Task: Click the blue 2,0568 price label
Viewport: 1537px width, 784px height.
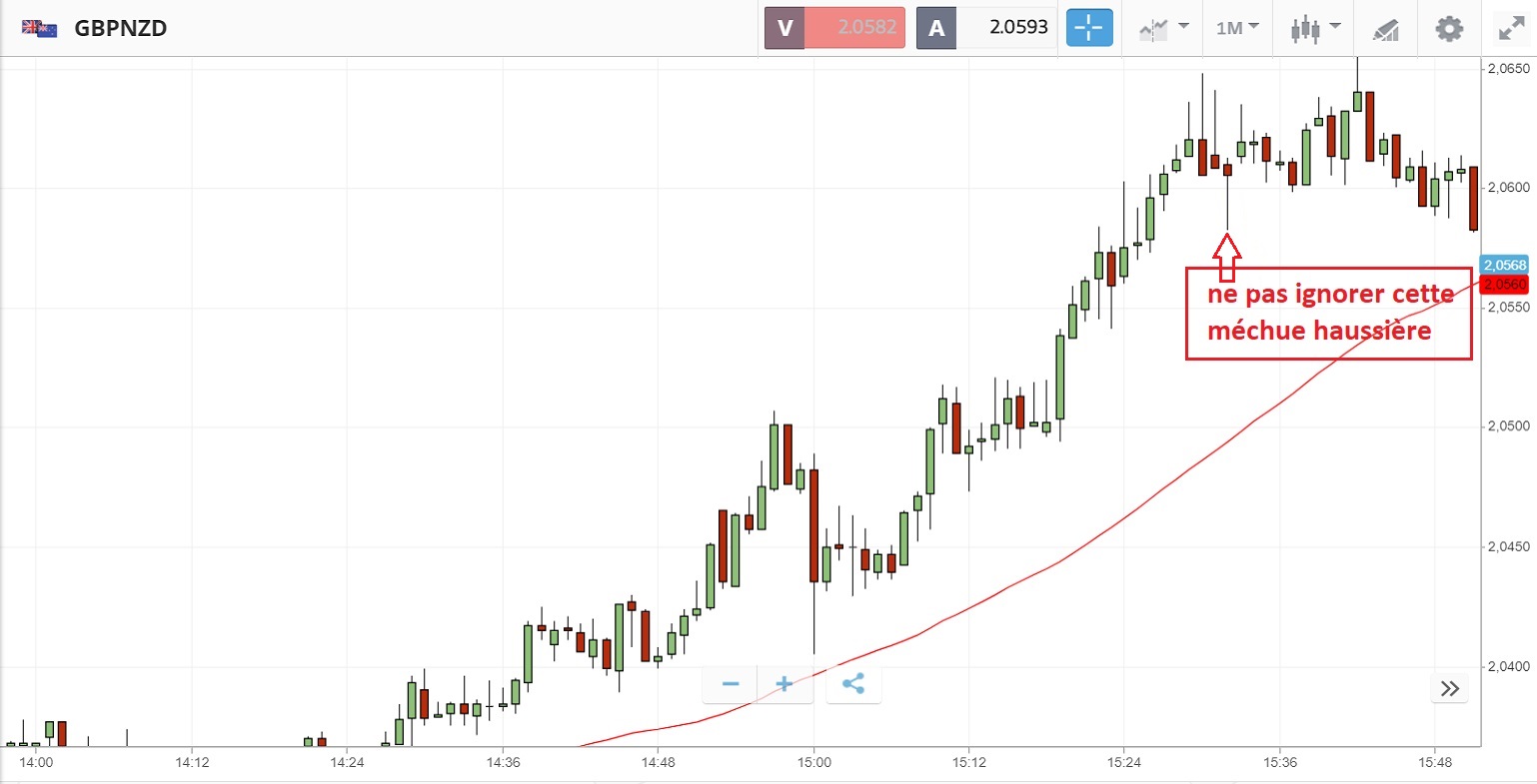Action: click(x=1504, y=265)
